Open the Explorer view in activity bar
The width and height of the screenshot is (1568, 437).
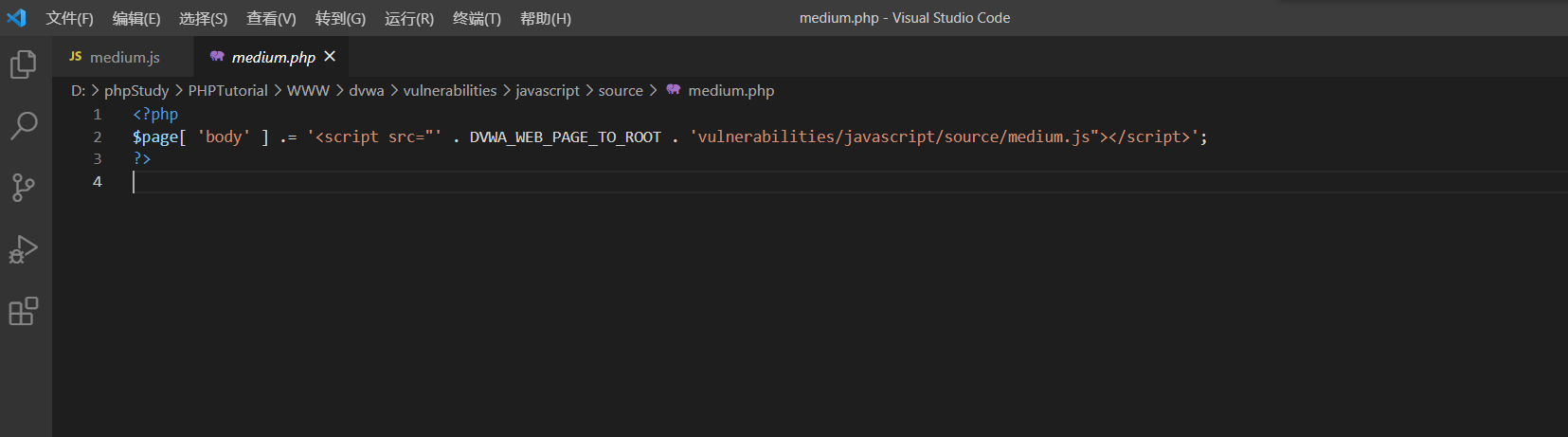(24, 64)
